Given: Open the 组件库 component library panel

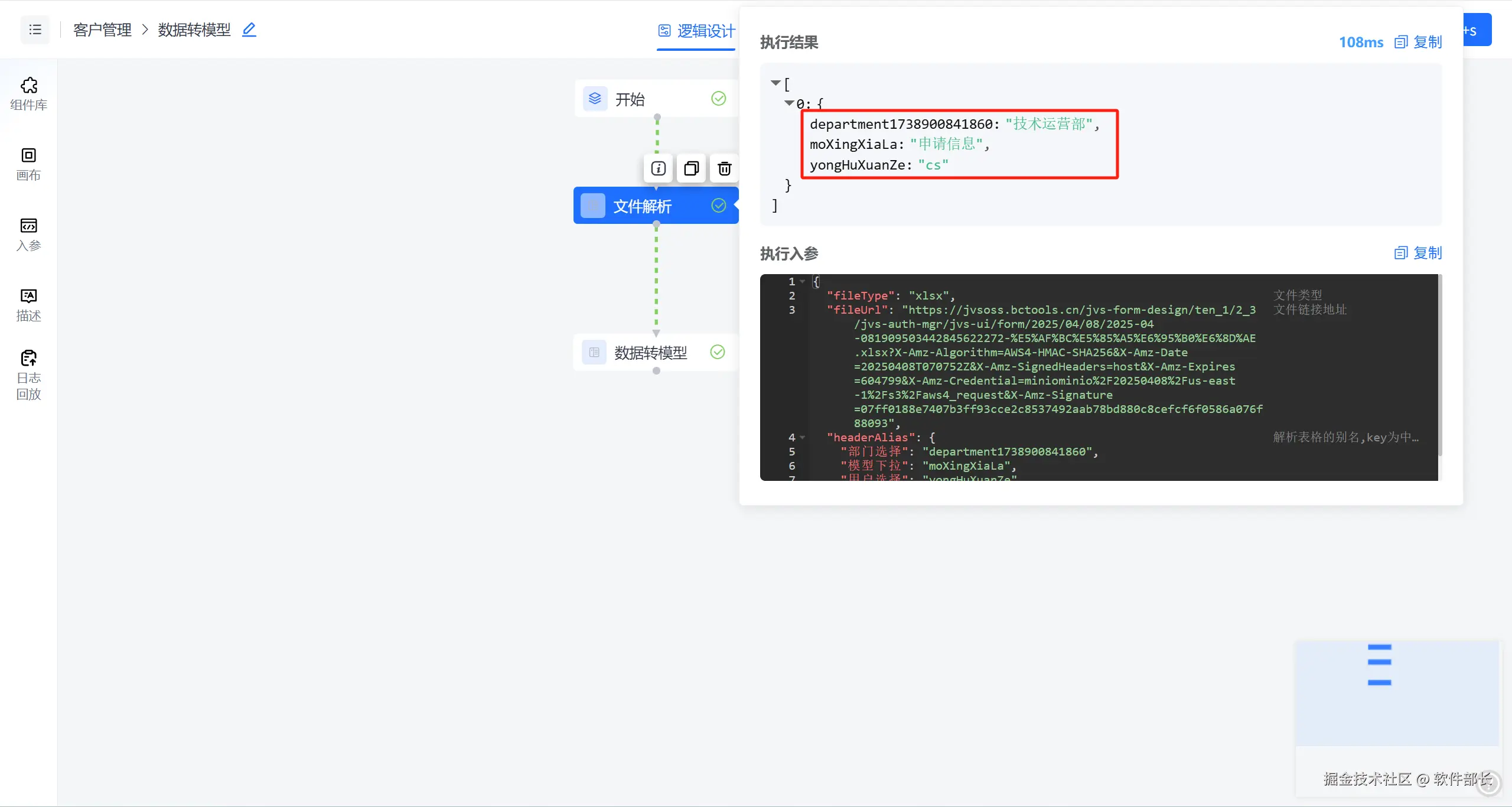Looking at the screenshot, I should tap(28, 93).
